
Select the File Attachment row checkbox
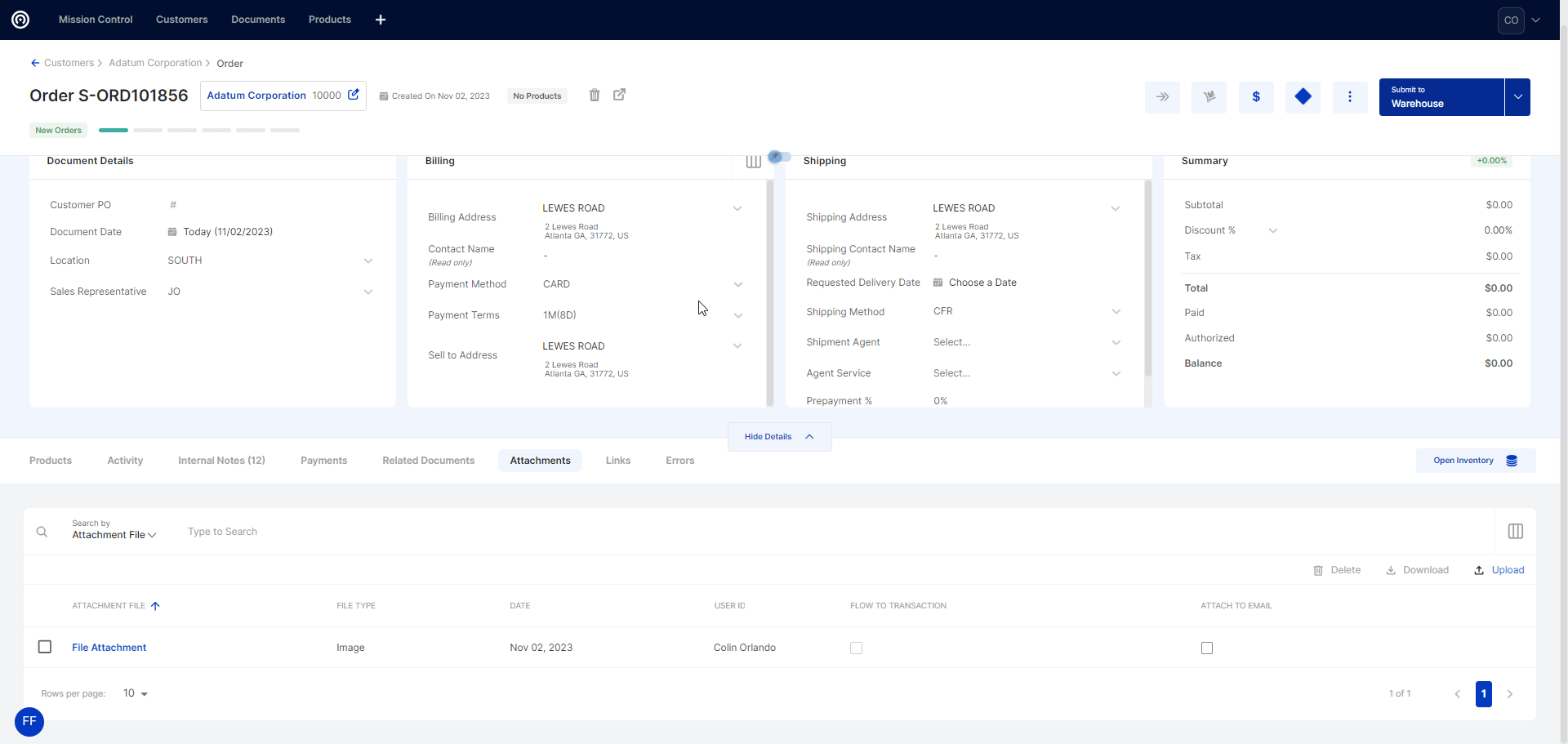45,647
